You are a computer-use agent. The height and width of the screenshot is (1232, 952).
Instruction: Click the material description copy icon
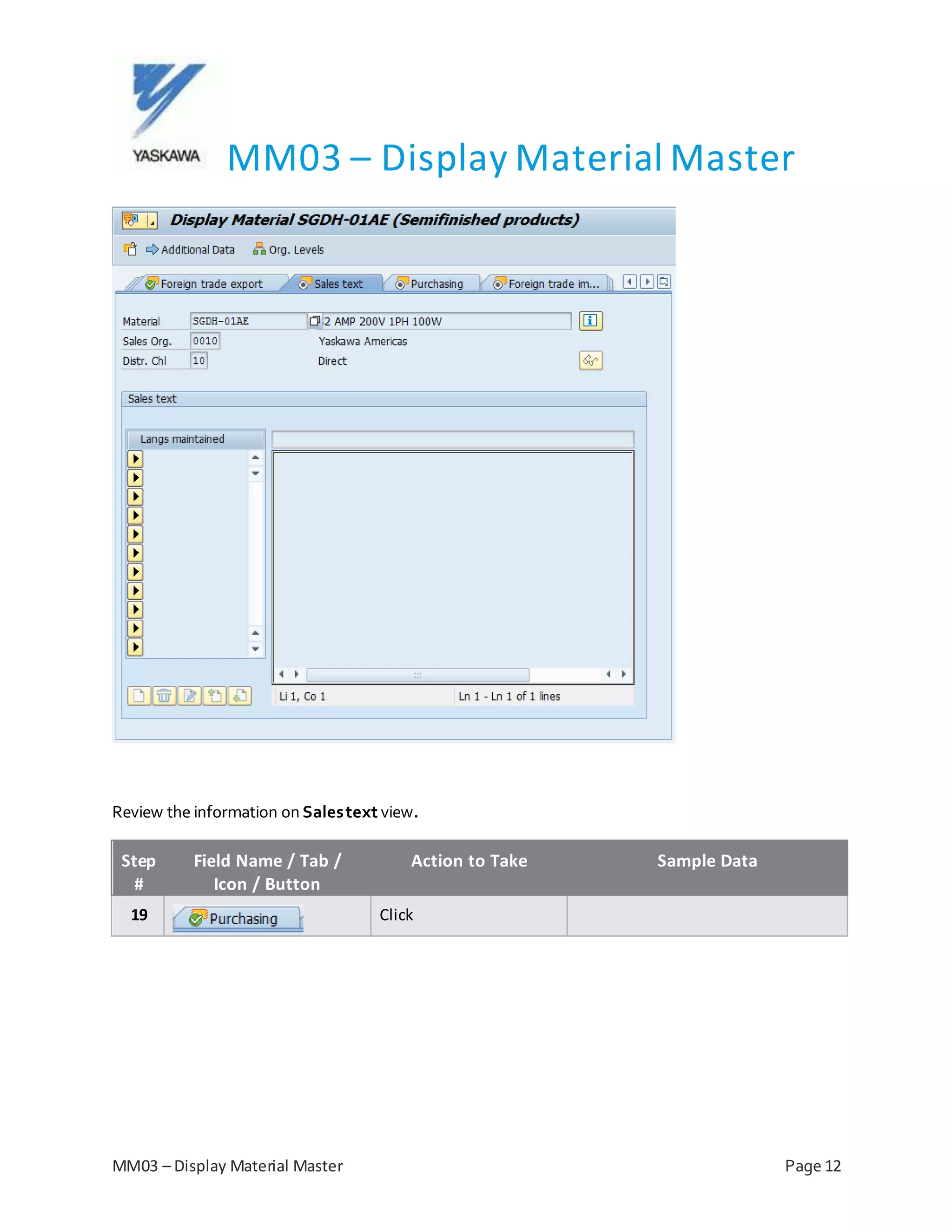coord(315,321)
